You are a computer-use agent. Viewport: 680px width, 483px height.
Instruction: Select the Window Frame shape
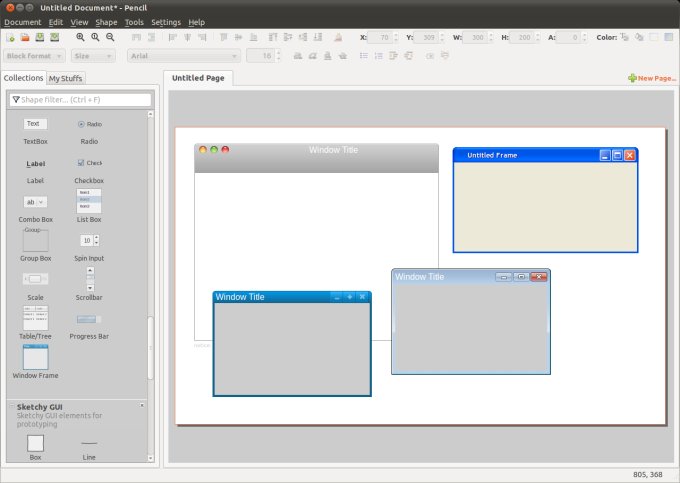[36, 362]
